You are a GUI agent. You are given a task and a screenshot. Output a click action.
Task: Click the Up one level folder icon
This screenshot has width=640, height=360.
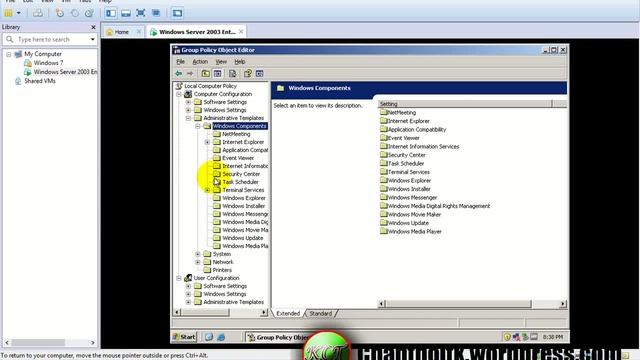pos(205,73)
